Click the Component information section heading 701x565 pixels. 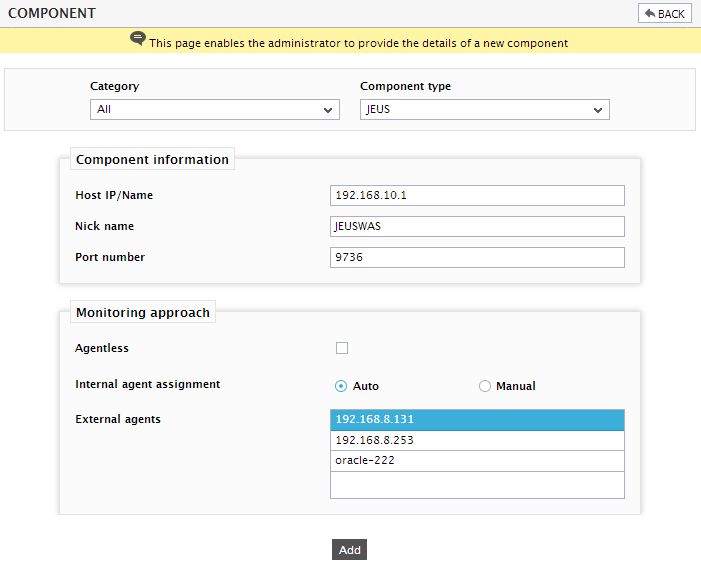[152, 159]
